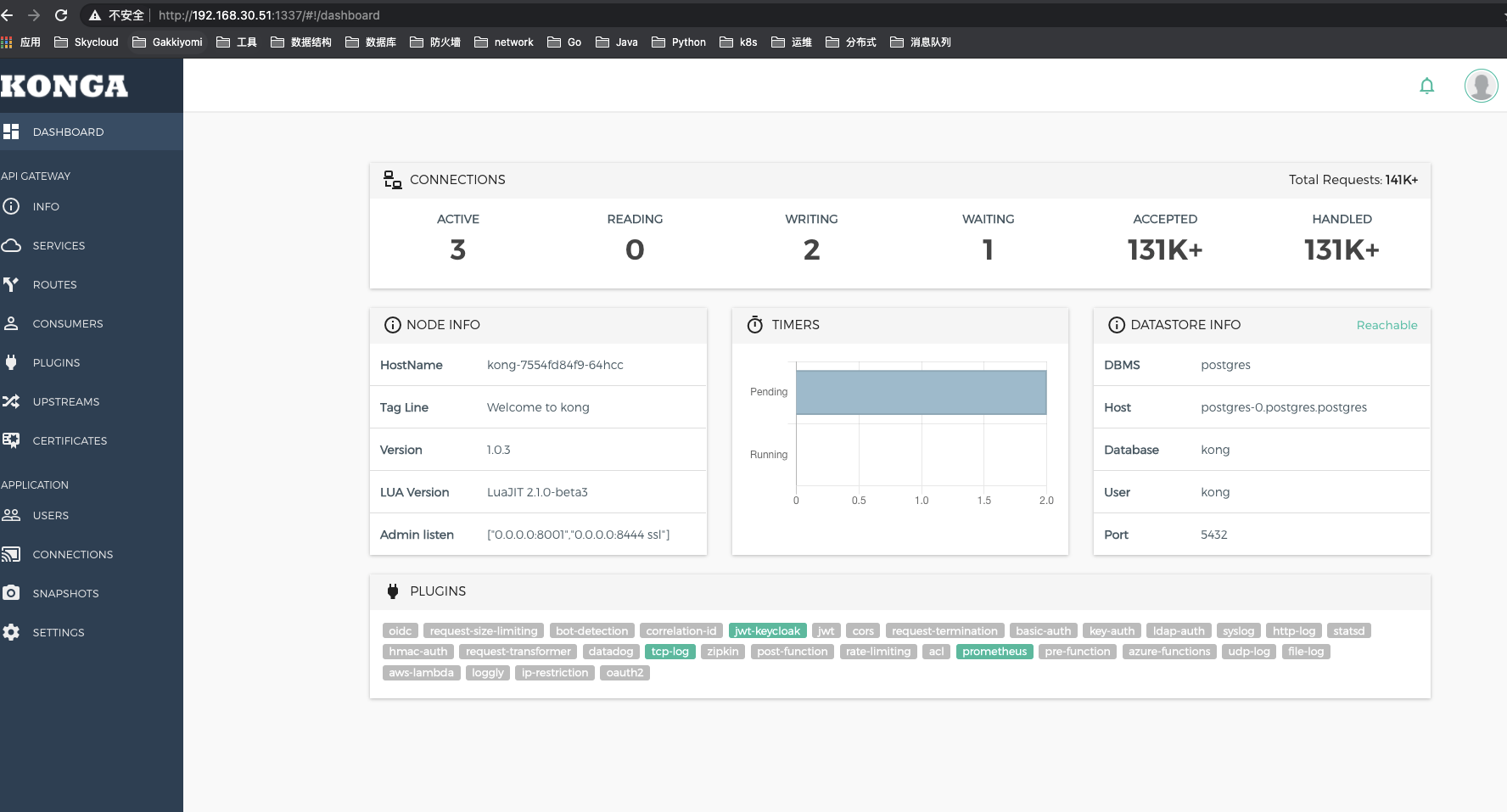Click the Certificates badge icon
The image size is (1507, 812).
pos(11,440)
